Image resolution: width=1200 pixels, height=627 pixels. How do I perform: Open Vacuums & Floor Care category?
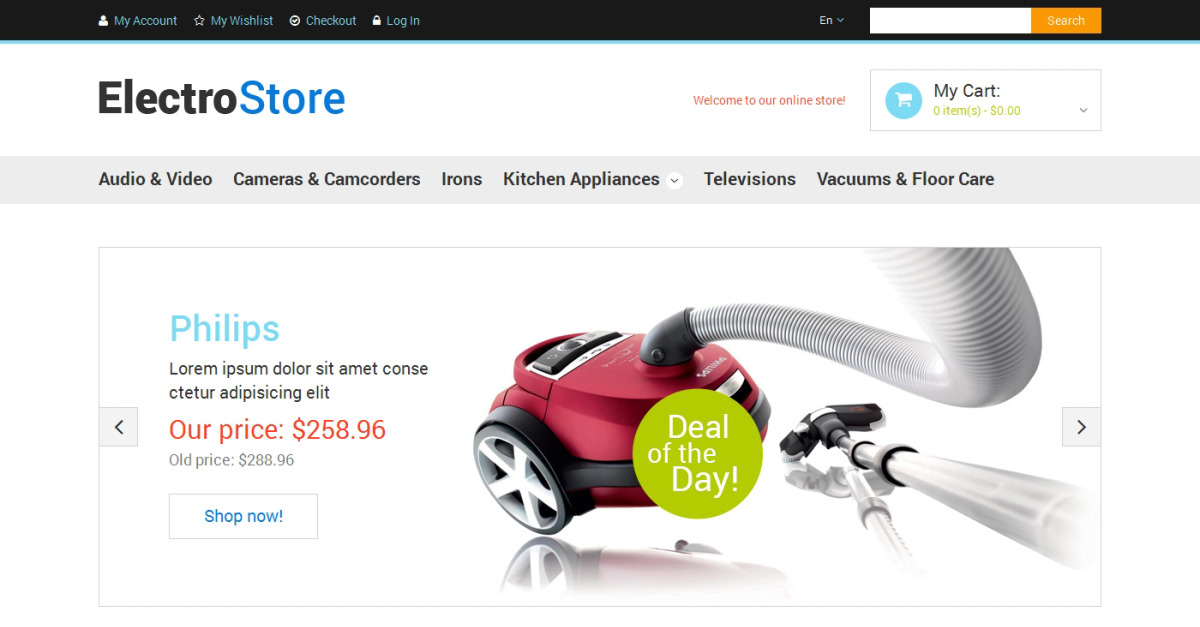coord(905,179)
